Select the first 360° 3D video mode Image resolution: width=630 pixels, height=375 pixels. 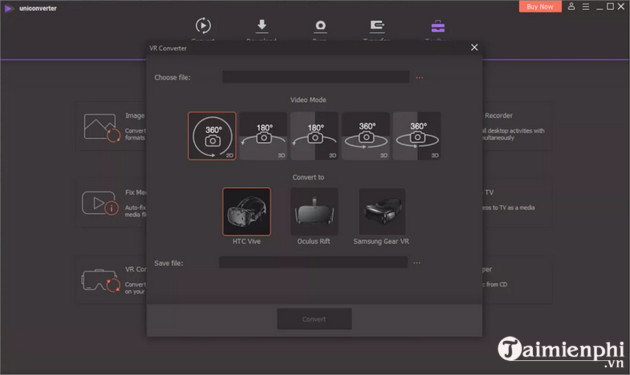tap(366, 136)
